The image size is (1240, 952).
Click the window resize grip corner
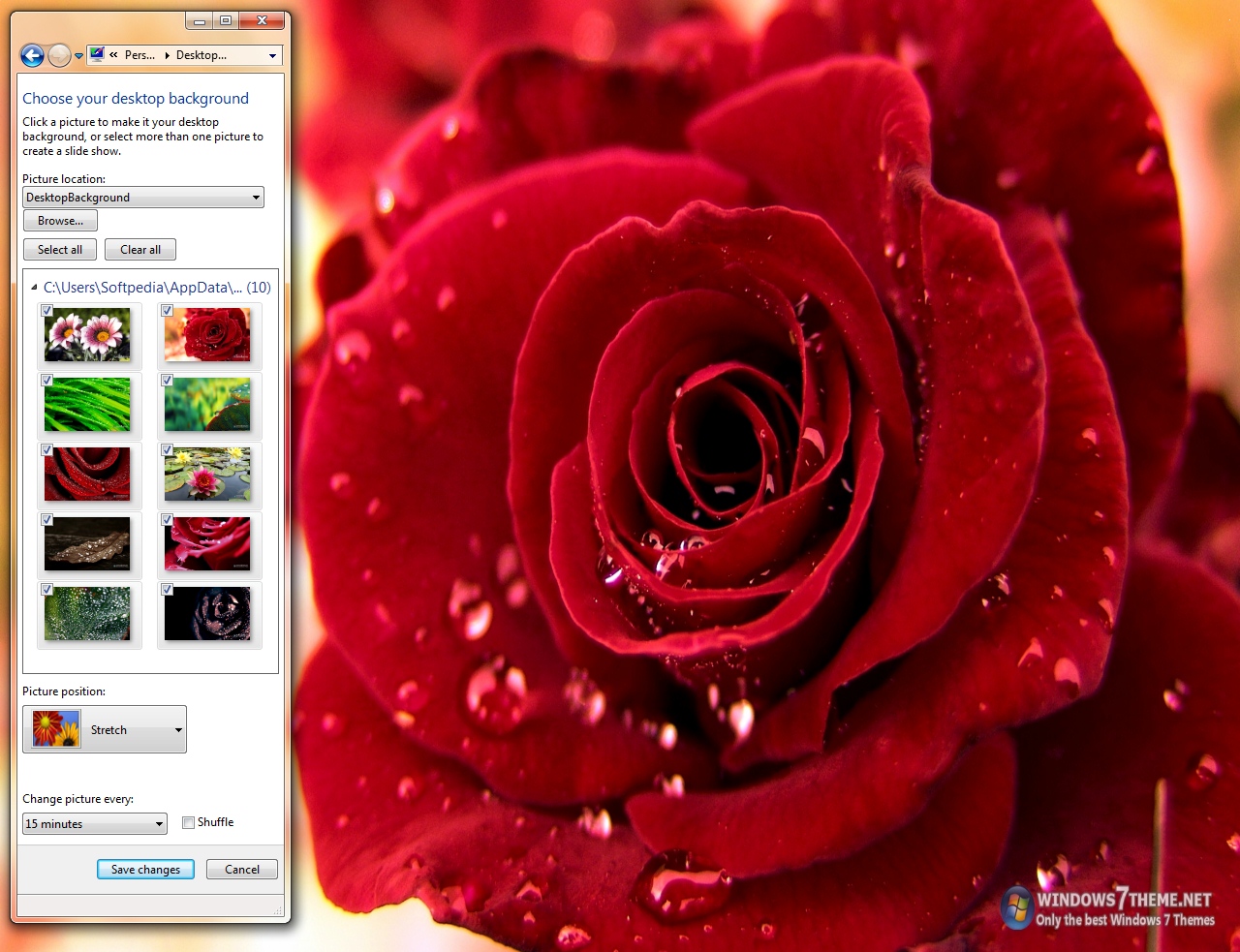pyautogui.click(x=279, y=910)
